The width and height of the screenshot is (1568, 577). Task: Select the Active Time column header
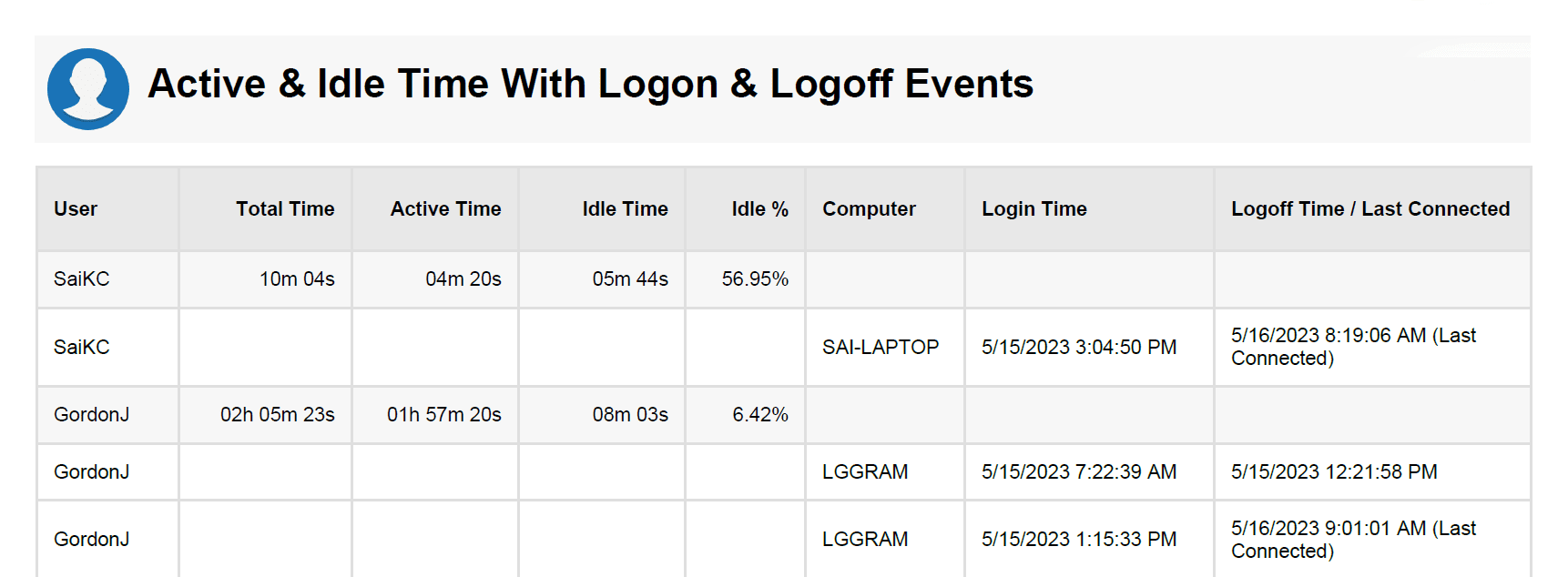tap(445, 209)
